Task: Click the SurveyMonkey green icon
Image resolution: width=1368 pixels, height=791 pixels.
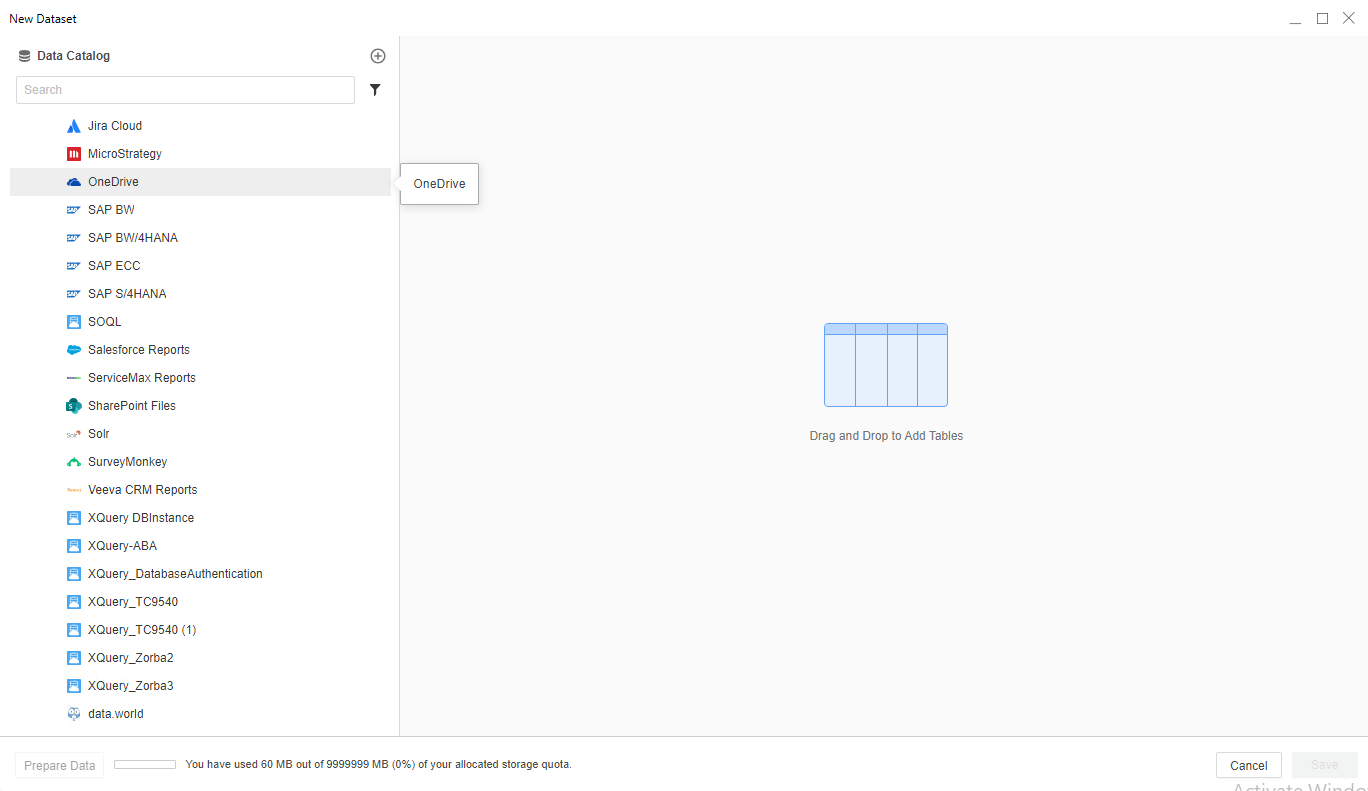Action: pos(73,462)
